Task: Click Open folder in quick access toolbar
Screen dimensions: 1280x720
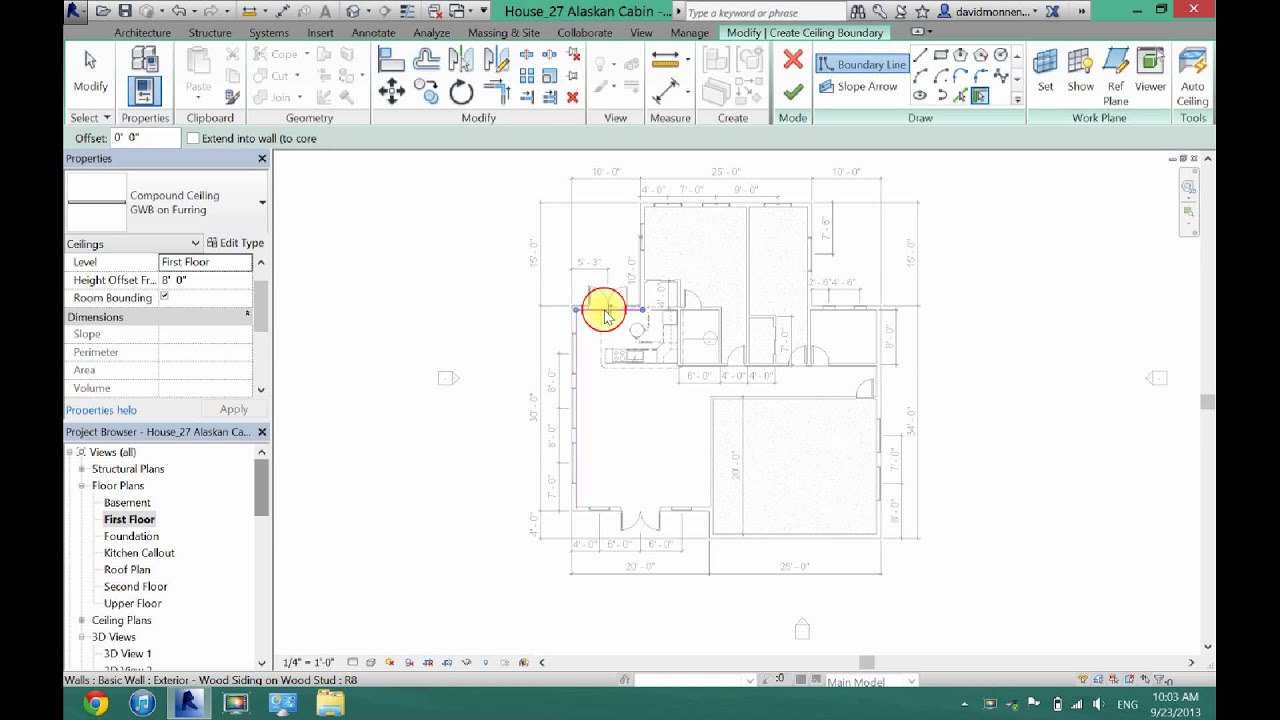Action: coord(103,11)
